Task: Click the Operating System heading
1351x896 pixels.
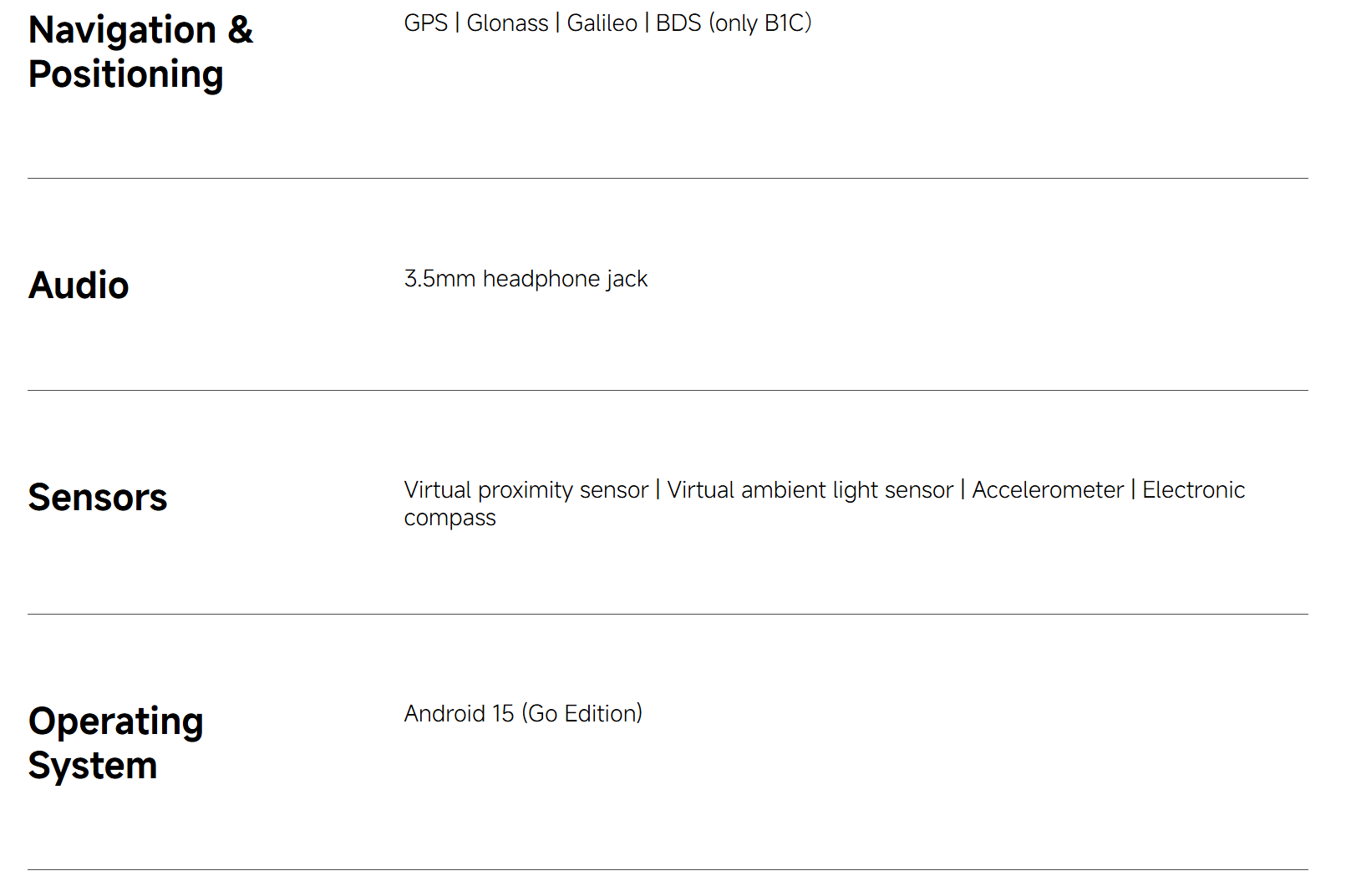Action: point(115,743)
